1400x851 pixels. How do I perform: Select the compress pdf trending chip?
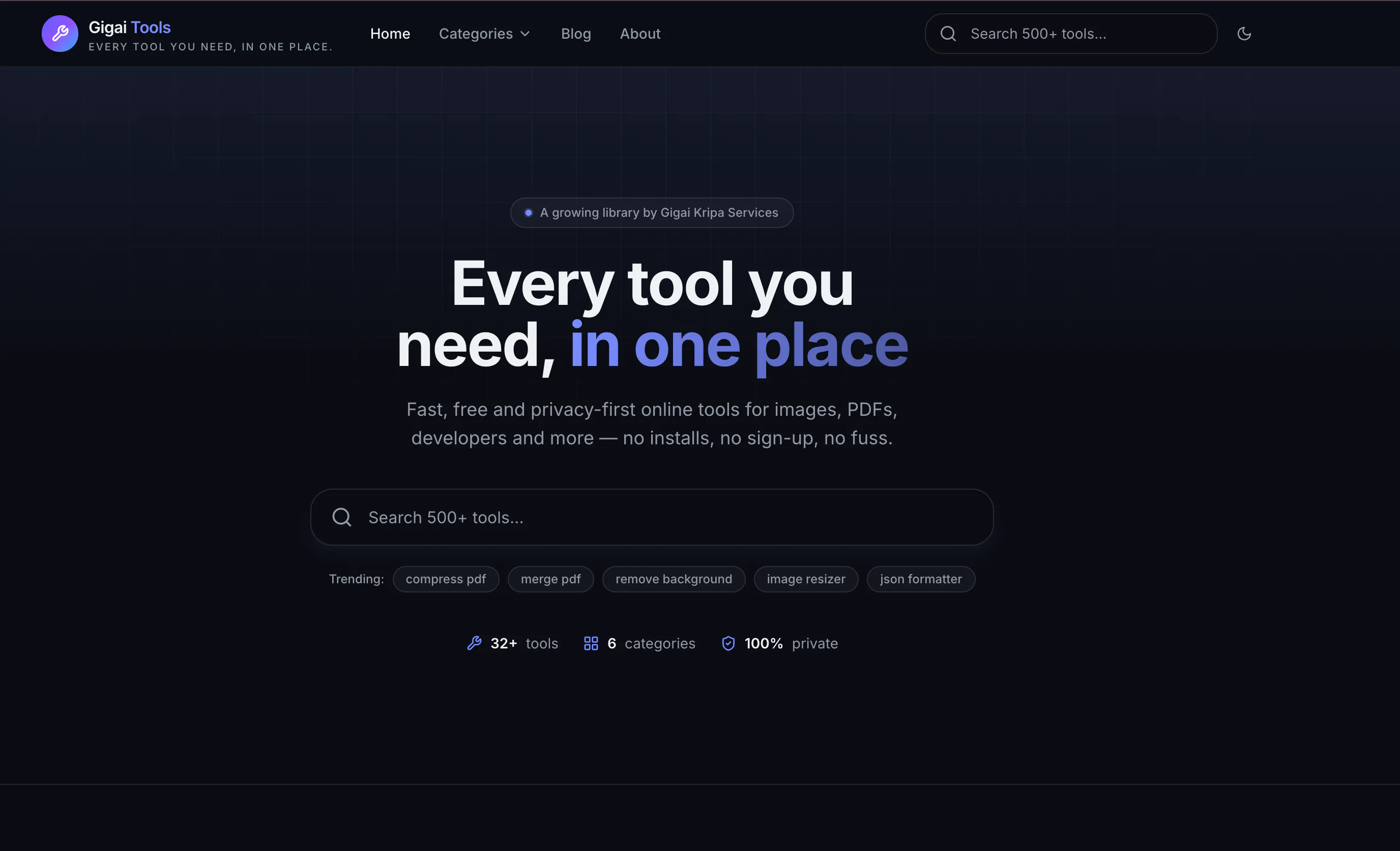446,579
